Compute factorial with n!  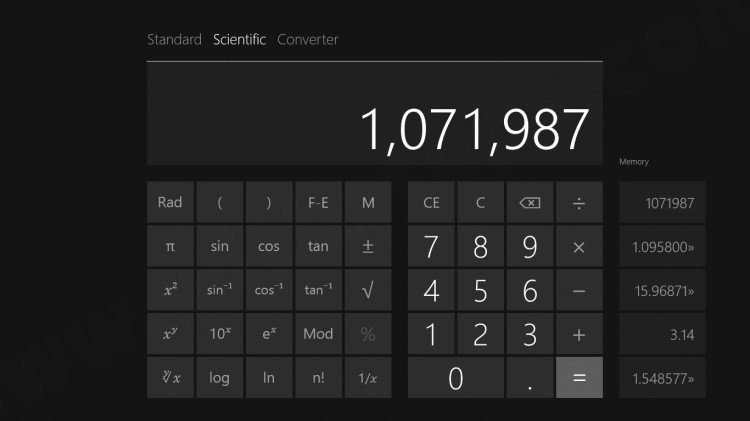[x=318, y=377]
